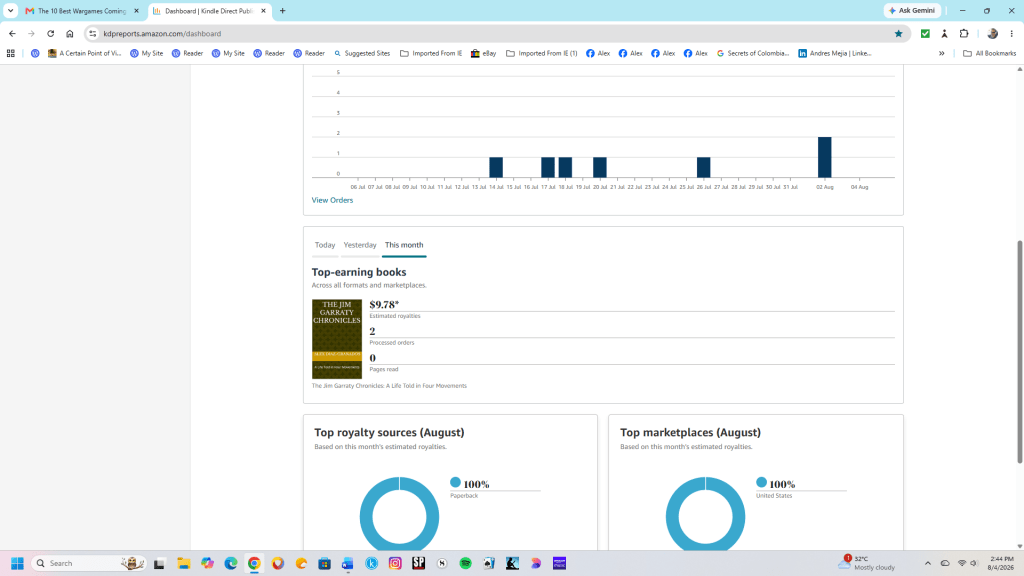Show hidden system tray icons
1024x576 pixels.
click(x=927, y=563)
